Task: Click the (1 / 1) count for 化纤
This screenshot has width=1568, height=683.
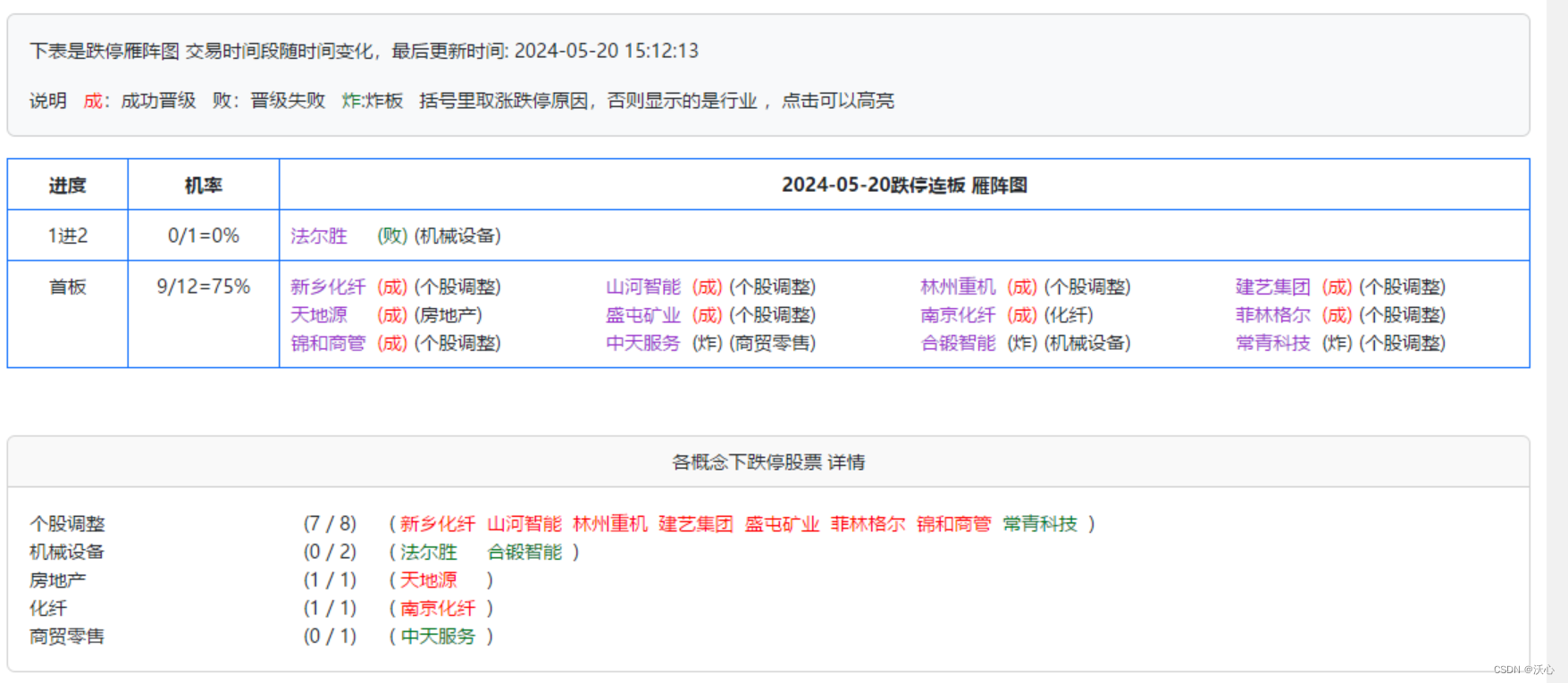Action: 330,609
